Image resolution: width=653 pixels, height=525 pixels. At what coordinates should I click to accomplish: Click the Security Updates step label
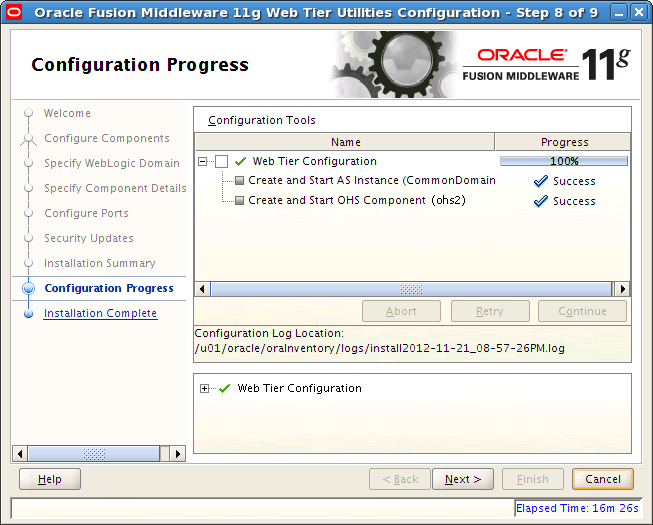[x=89, y=238]
